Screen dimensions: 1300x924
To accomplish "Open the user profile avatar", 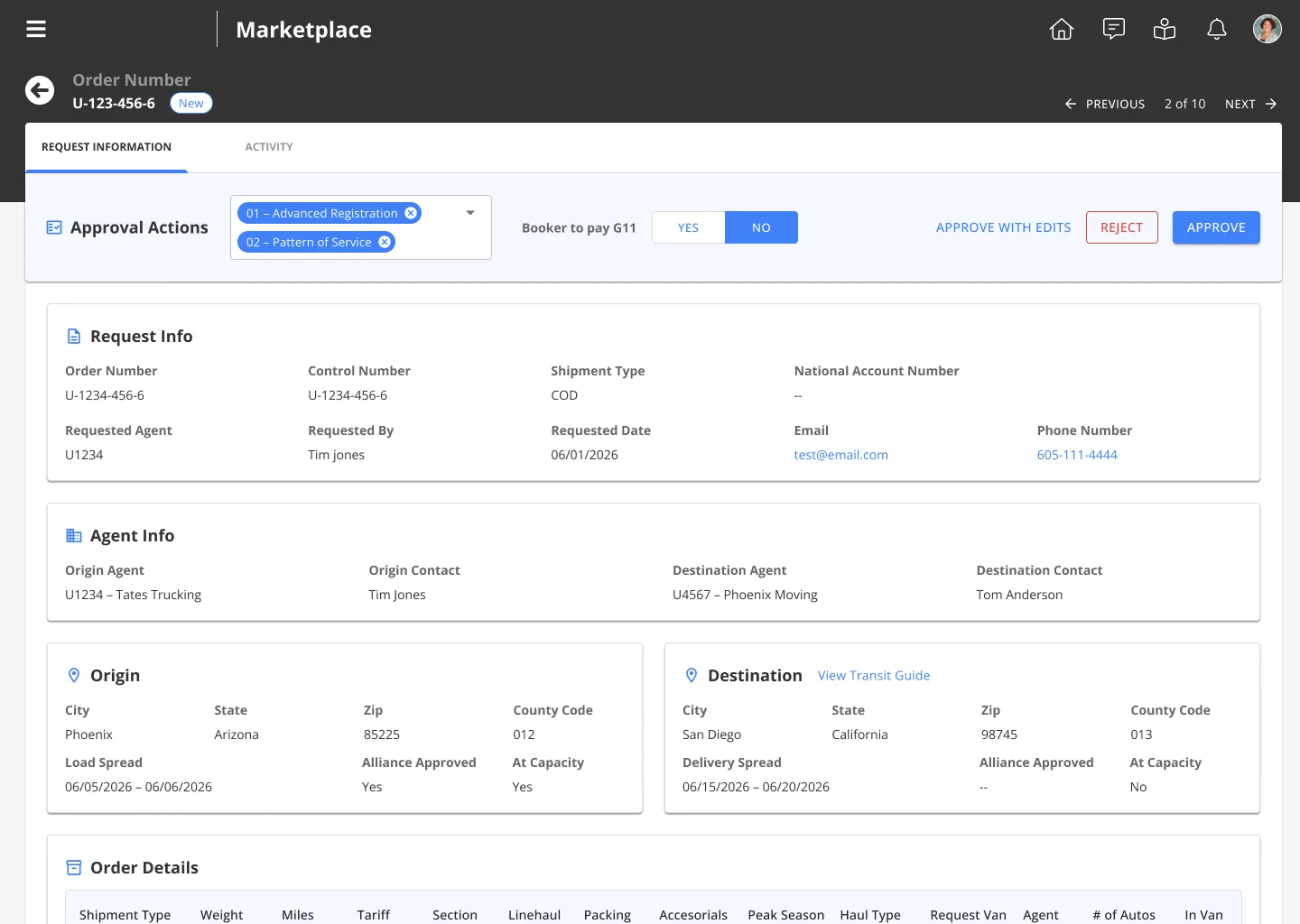I will [1267, 29].
